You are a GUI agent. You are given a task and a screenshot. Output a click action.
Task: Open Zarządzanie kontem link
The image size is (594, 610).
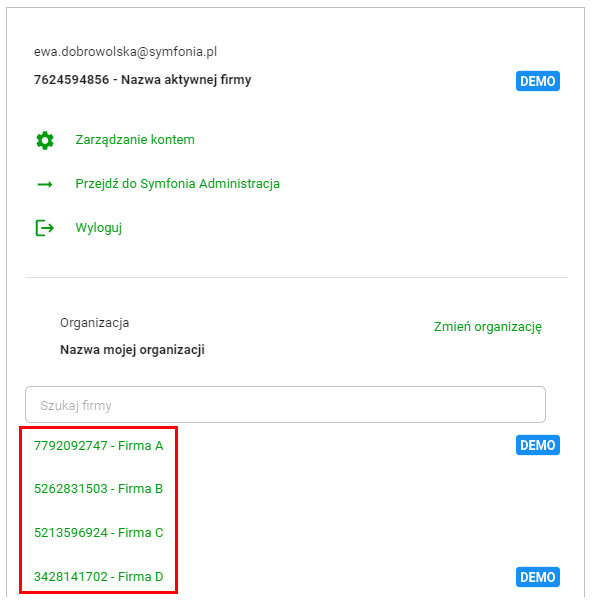tap(135, 140)
